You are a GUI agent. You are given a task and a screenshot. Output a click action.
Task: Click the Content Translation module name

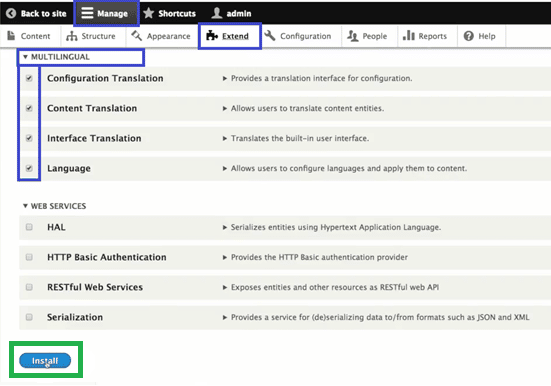[92, 108]
